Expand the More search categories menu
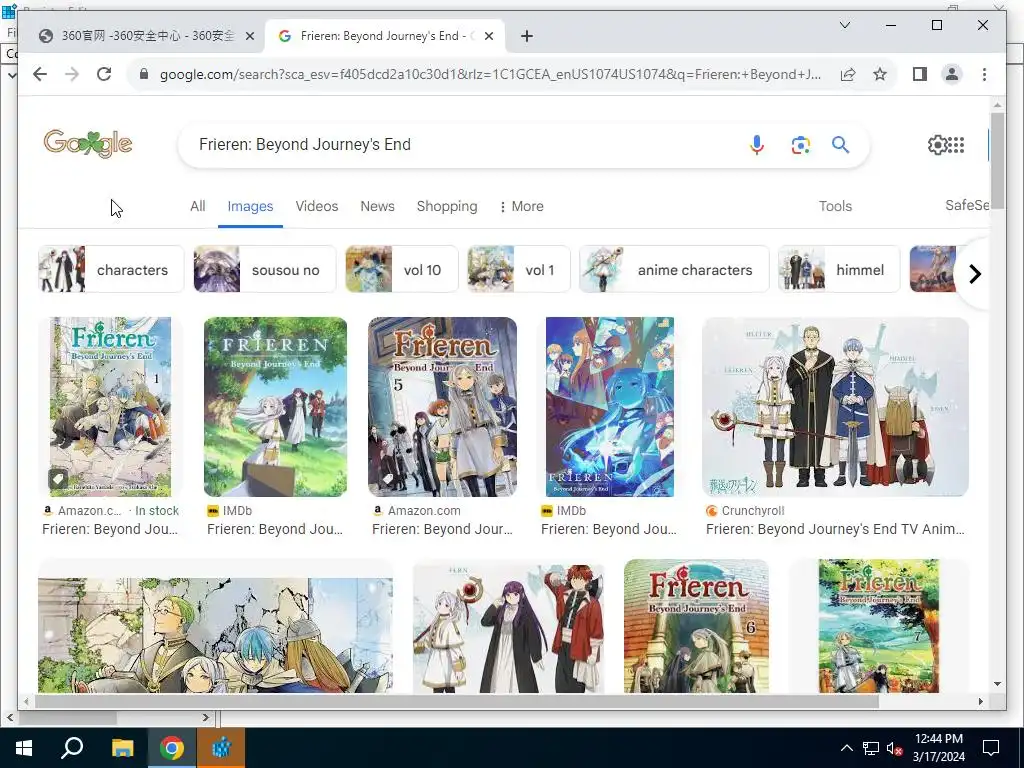This screenshot has height=768, width=1024. pos(521,206)
